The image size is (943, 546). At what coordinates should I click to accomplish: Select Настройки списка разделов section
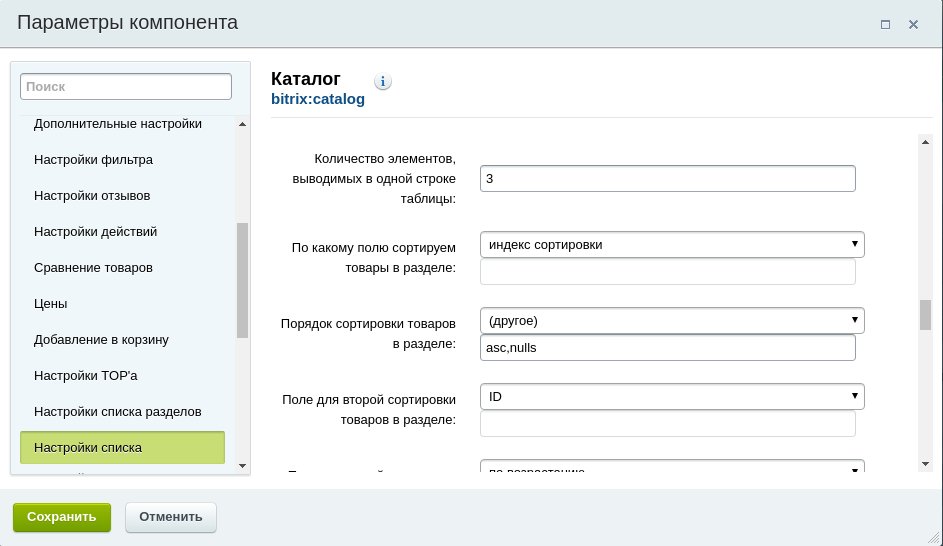tap(117, 413)
